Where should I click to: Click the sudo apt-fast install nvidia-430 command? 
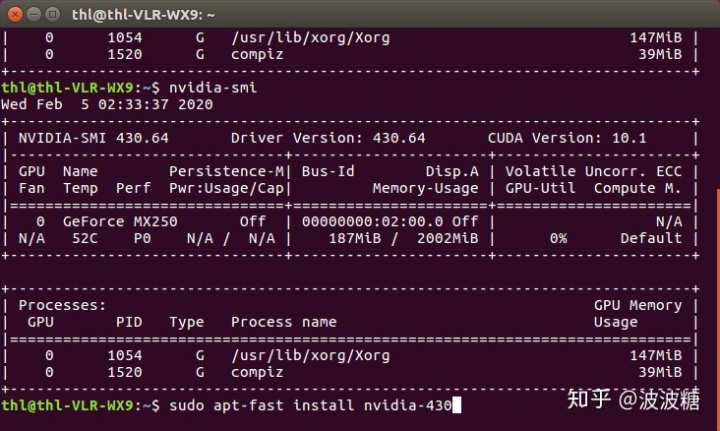click(x=310, y=406)
